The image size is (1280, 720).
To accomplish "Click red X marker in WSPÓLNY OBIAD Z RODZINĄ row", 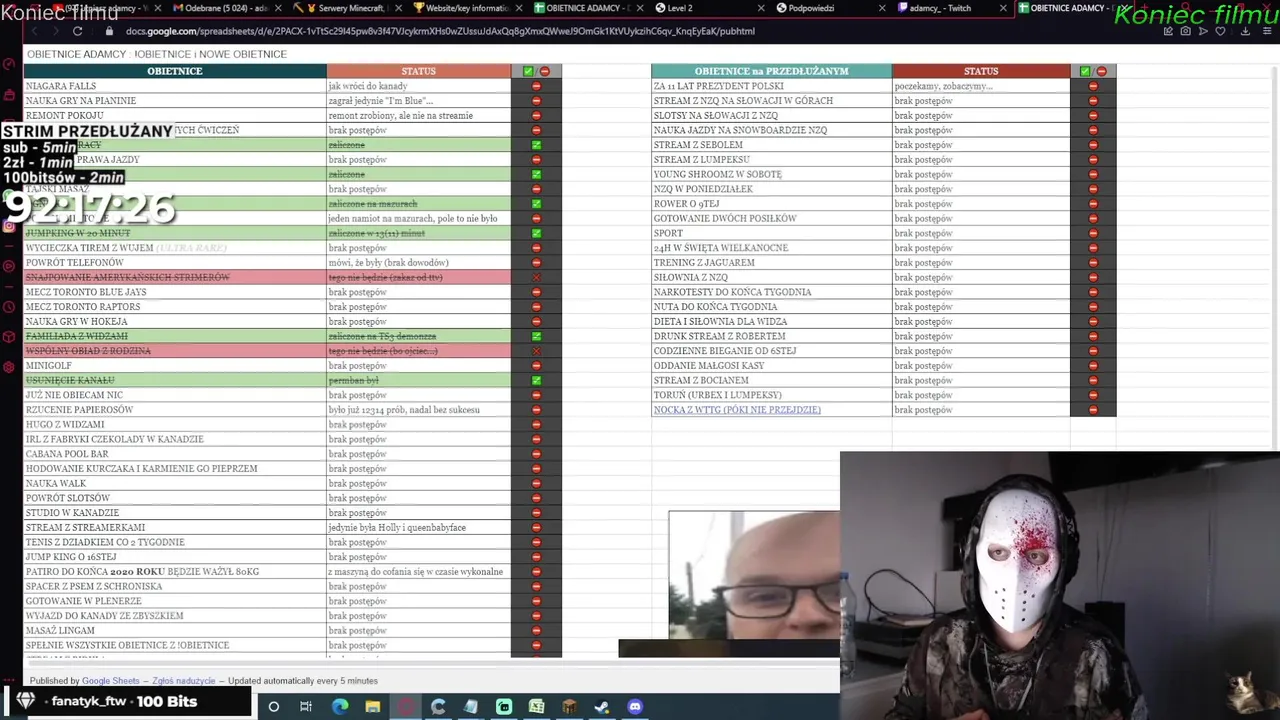I will click(536, 351).
